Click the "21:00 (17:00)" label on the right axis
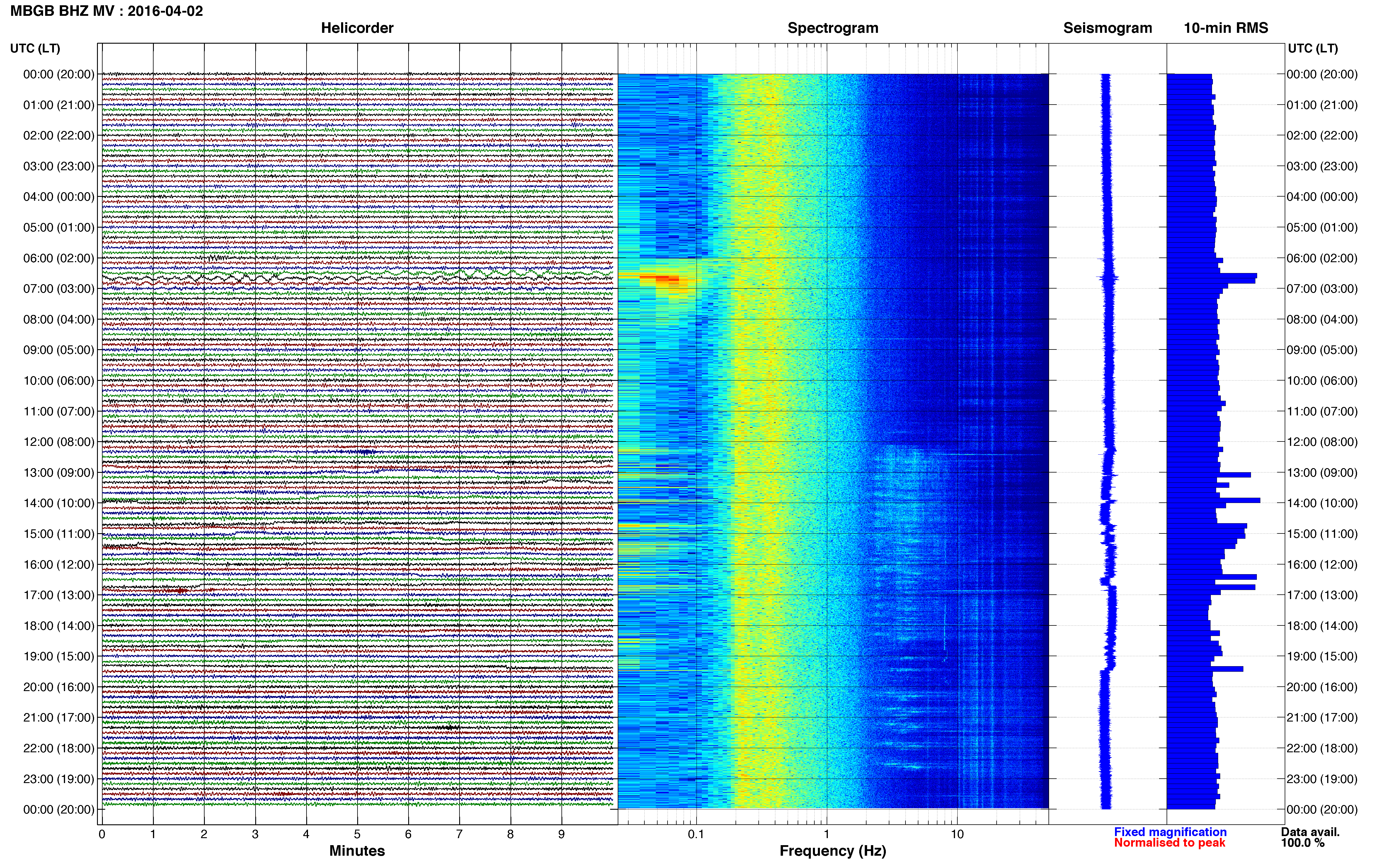Image resolution: width=1389 pixels, height=868 pixels. click(x=1322, y=718)
